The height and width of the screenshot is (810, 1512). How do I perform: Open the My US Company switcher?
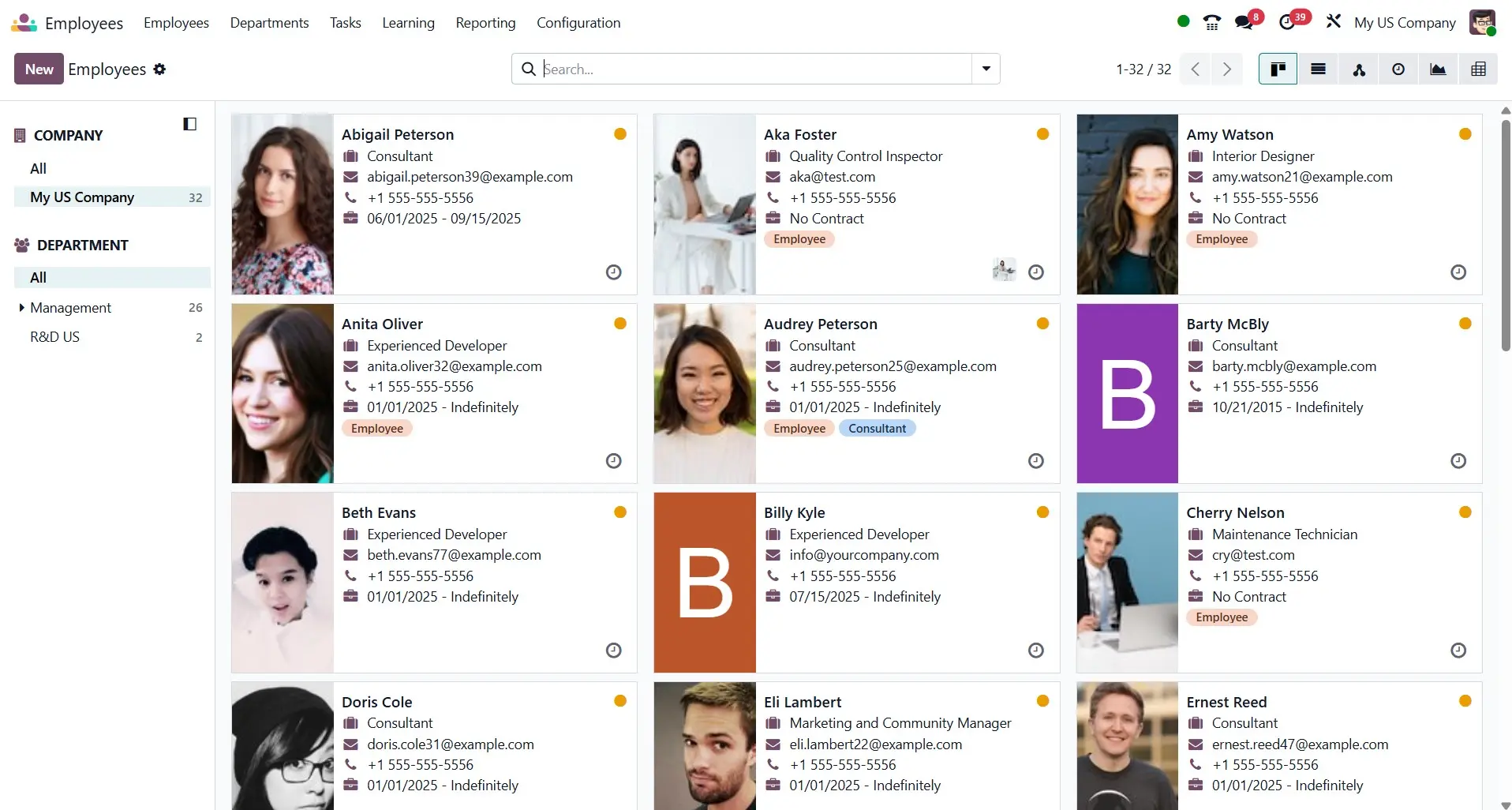click(1405, 23)
